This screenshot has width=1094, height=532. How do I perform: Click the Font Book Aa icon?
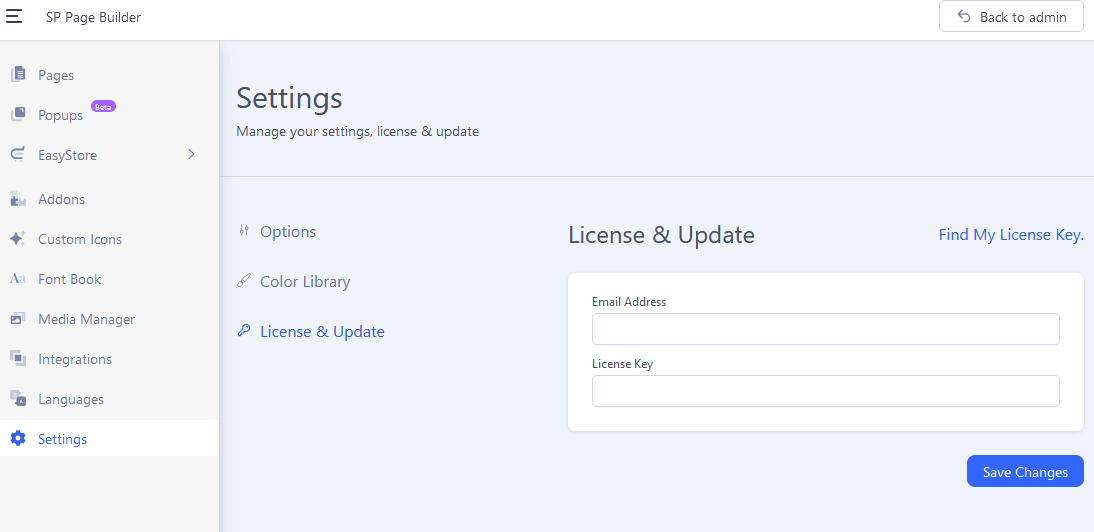(x=18, y=279)
